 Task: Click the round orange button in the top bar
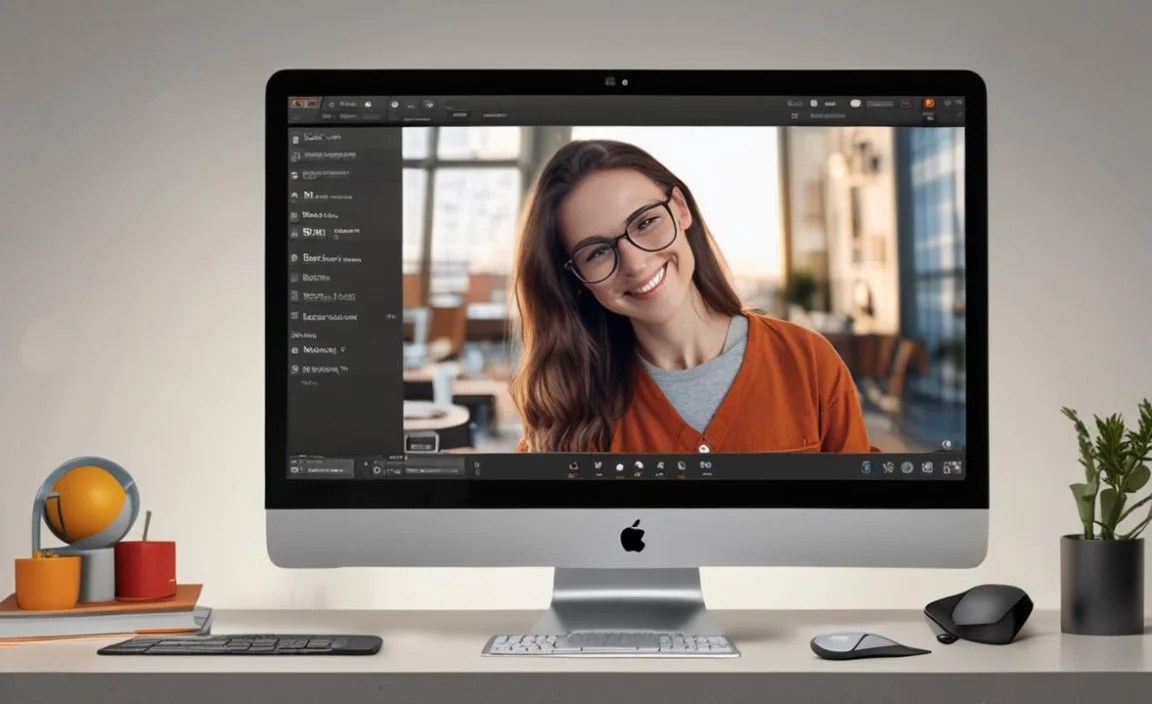coord(929,104)
